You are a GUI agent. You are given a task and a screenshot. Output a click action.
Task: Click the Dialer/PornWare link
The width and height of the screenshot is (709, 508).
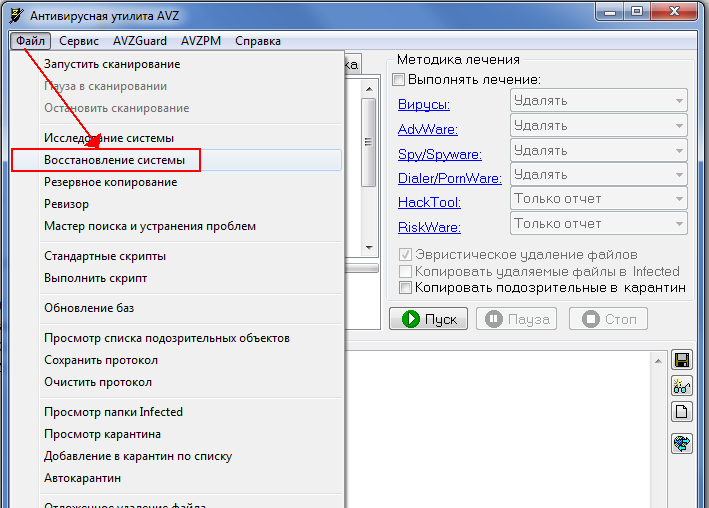point(450,178)
